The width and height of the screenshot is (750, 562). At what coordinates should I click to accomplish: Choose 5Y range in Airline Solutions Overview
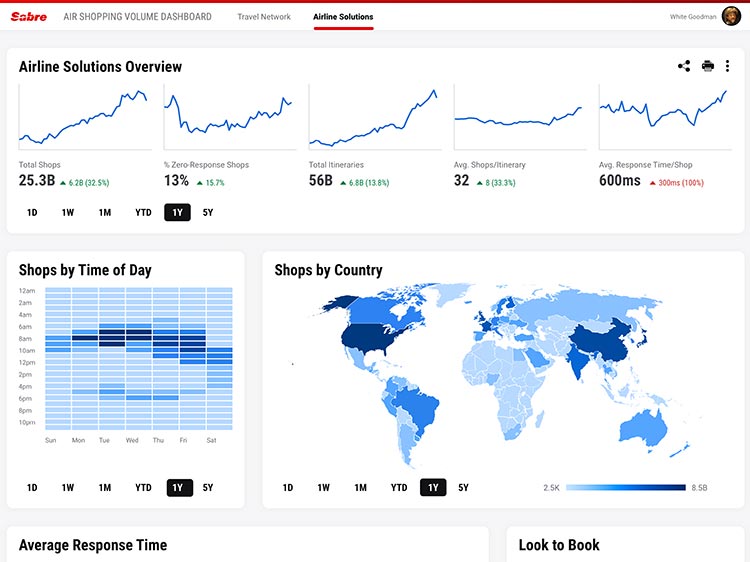(208, 212)
